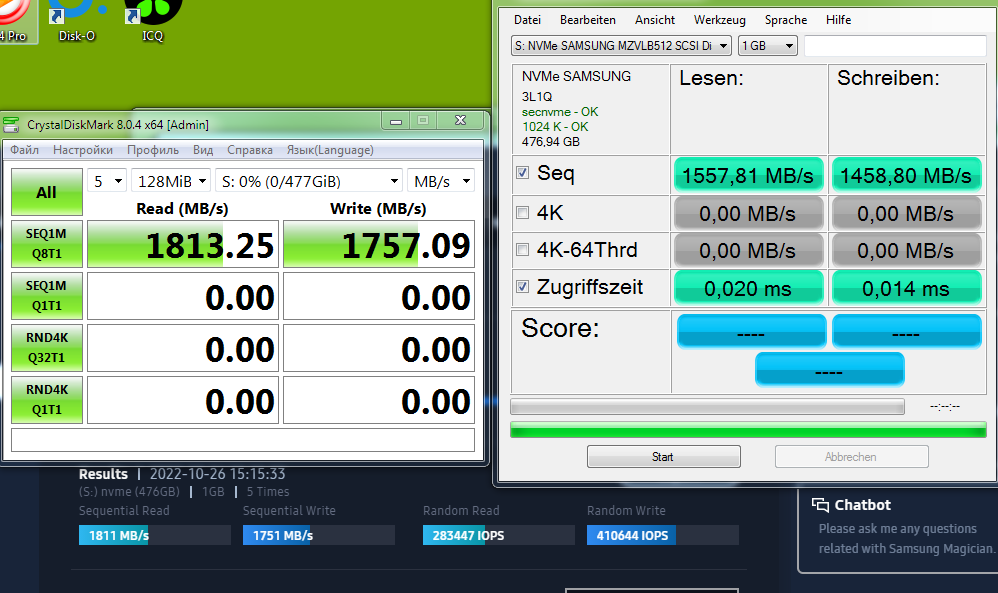Click the Start button in AS SSD
Viewport: 998px width, 593px height.
click(663, 457)
